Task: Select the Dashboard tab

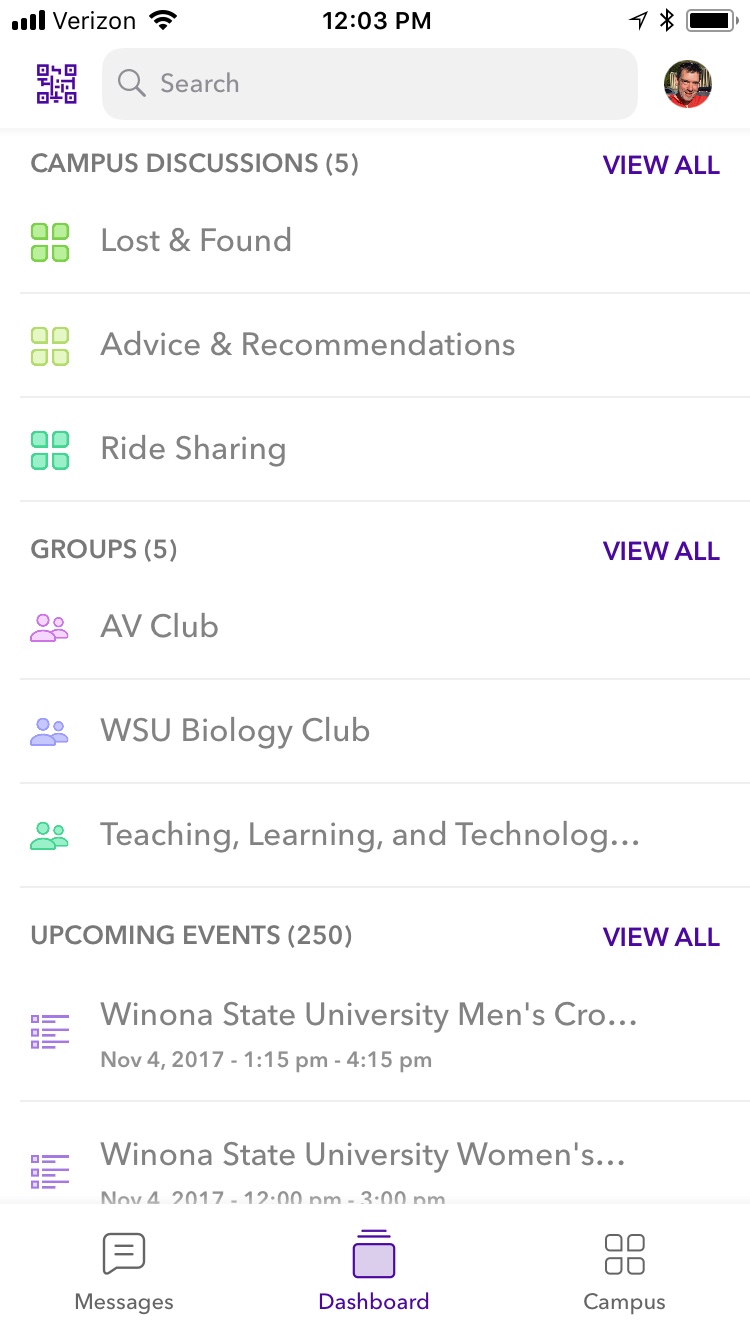Action: 374,1272
